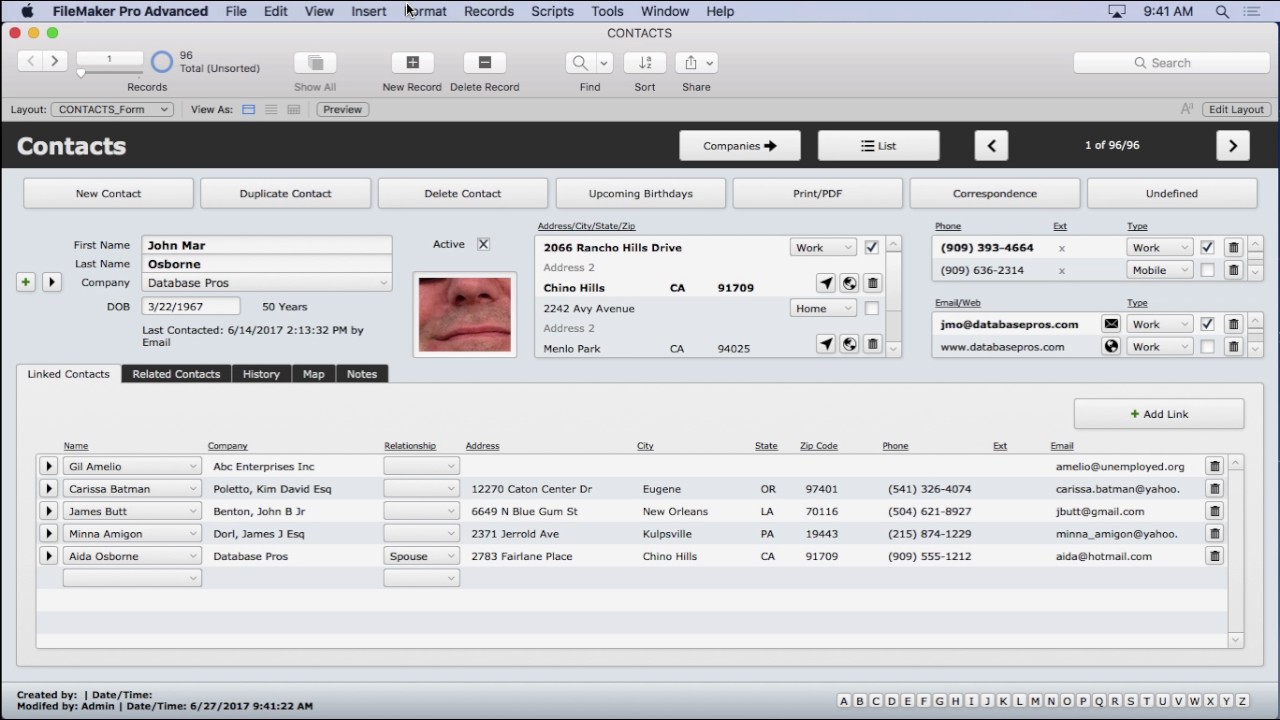The image size is (1280, 720).
Task: Open the Scripts menu
Action: (552, 11)
